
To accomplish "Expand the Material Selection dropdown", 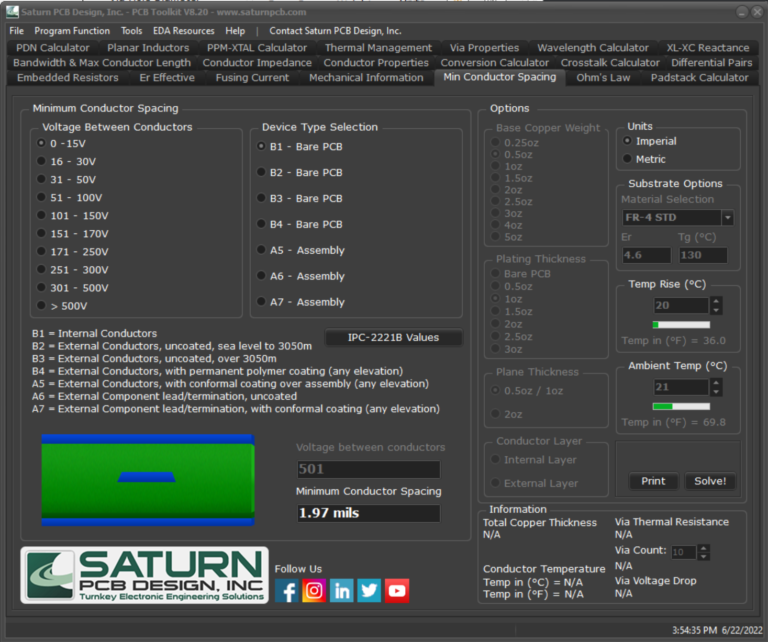I will [727, 218].
